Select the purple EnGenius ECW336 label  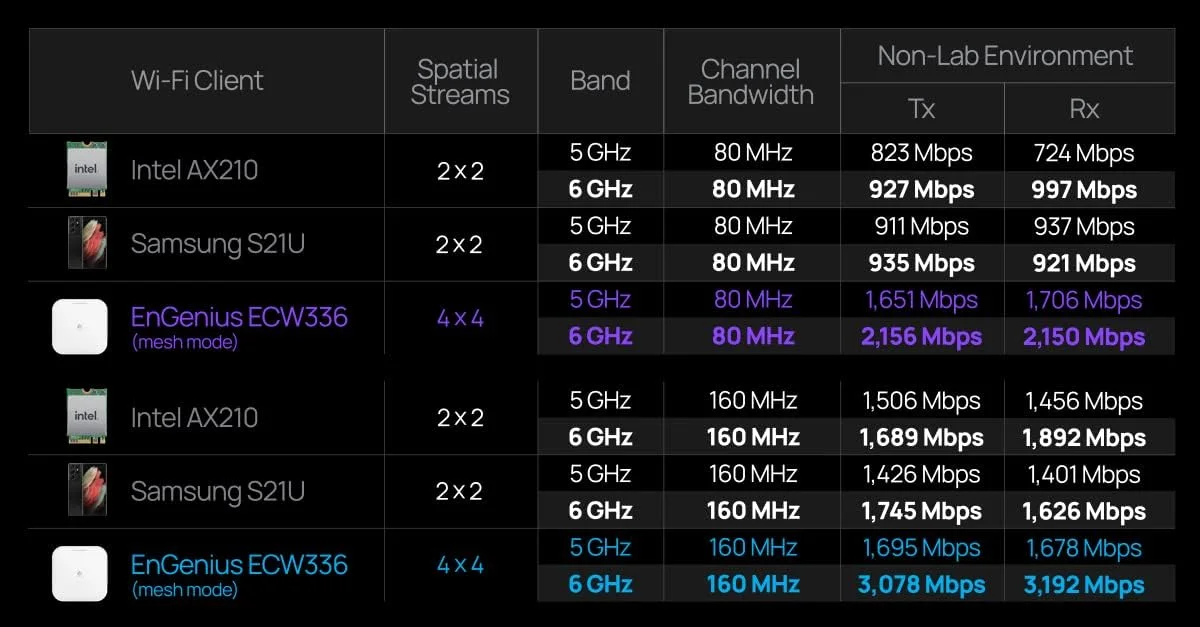[x=239, y=318]
